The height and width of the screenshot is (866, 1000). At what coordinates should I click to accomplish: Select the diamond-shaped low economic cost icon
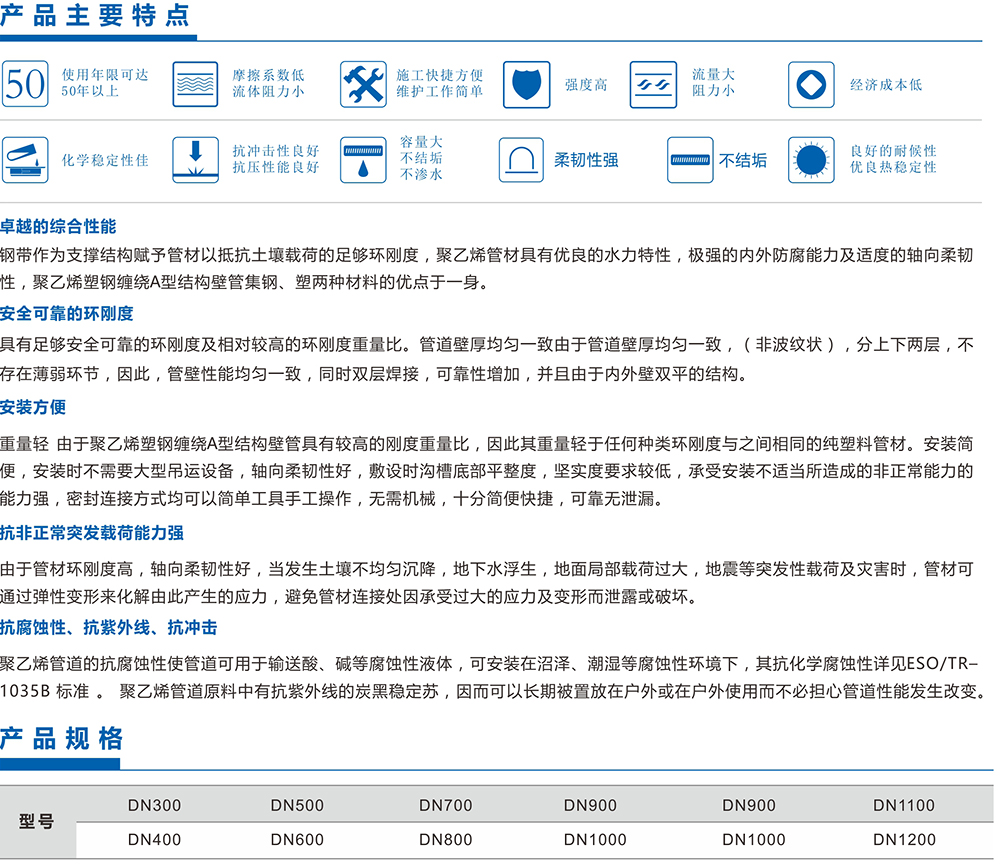coord(811,84)
